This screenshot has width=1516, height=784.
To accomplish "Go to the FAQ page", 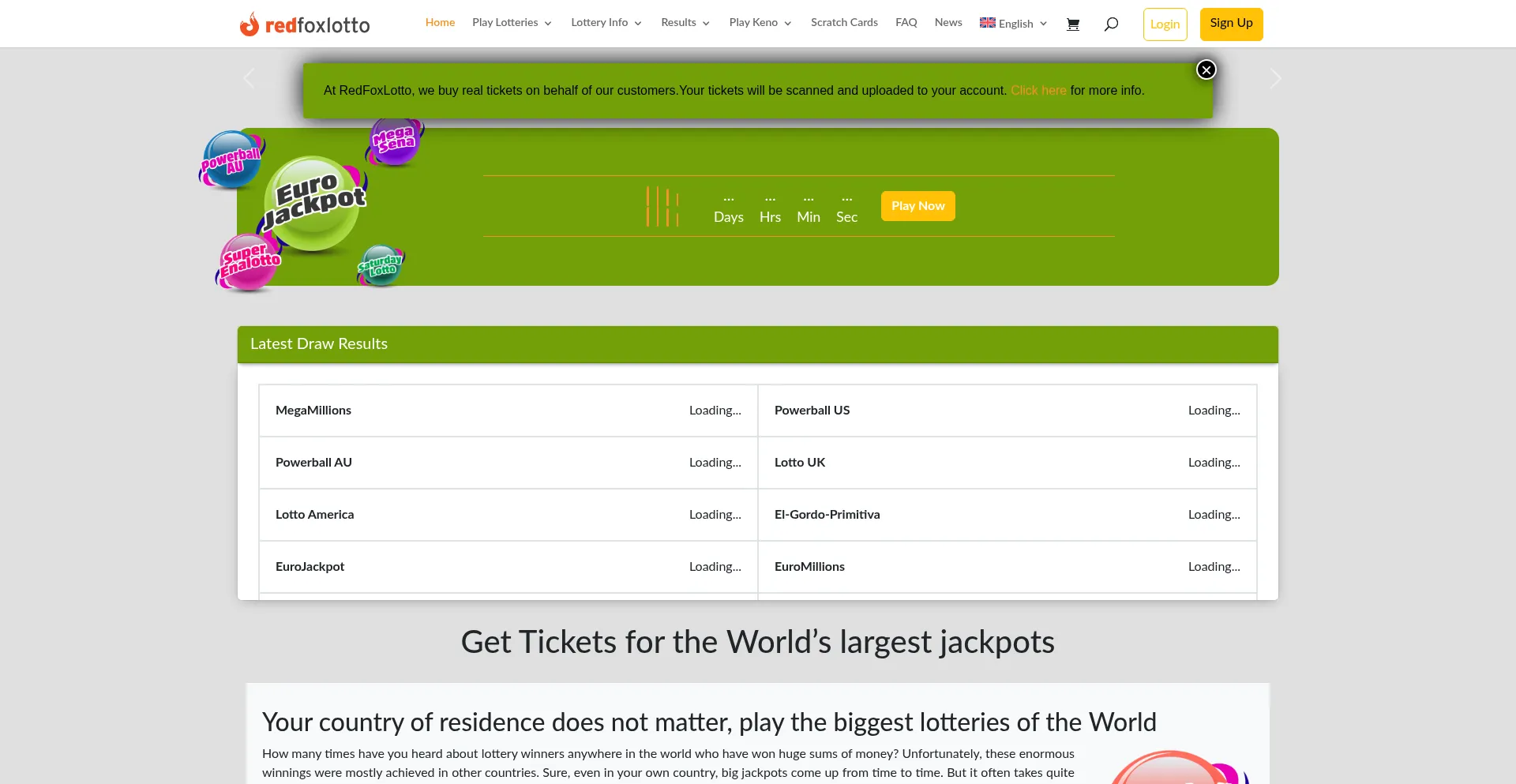I will click(x=906, y=23).
